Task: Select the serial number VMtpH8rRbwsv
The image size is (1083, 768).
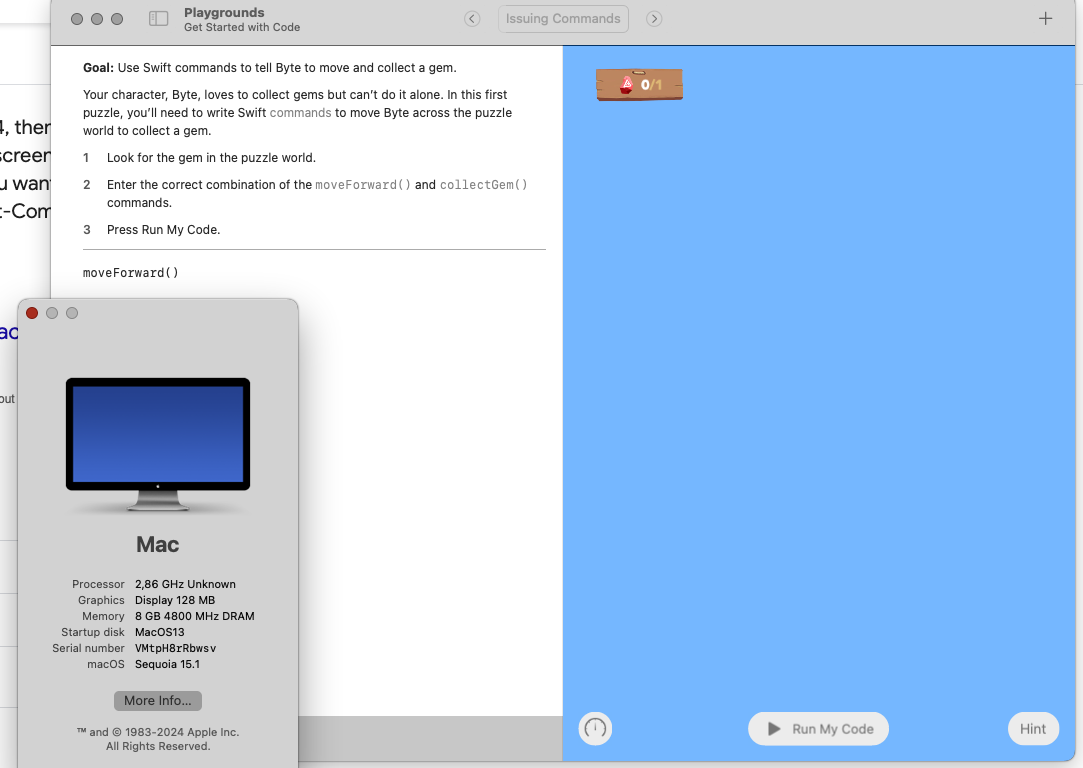Action: [x=175, y=648]
